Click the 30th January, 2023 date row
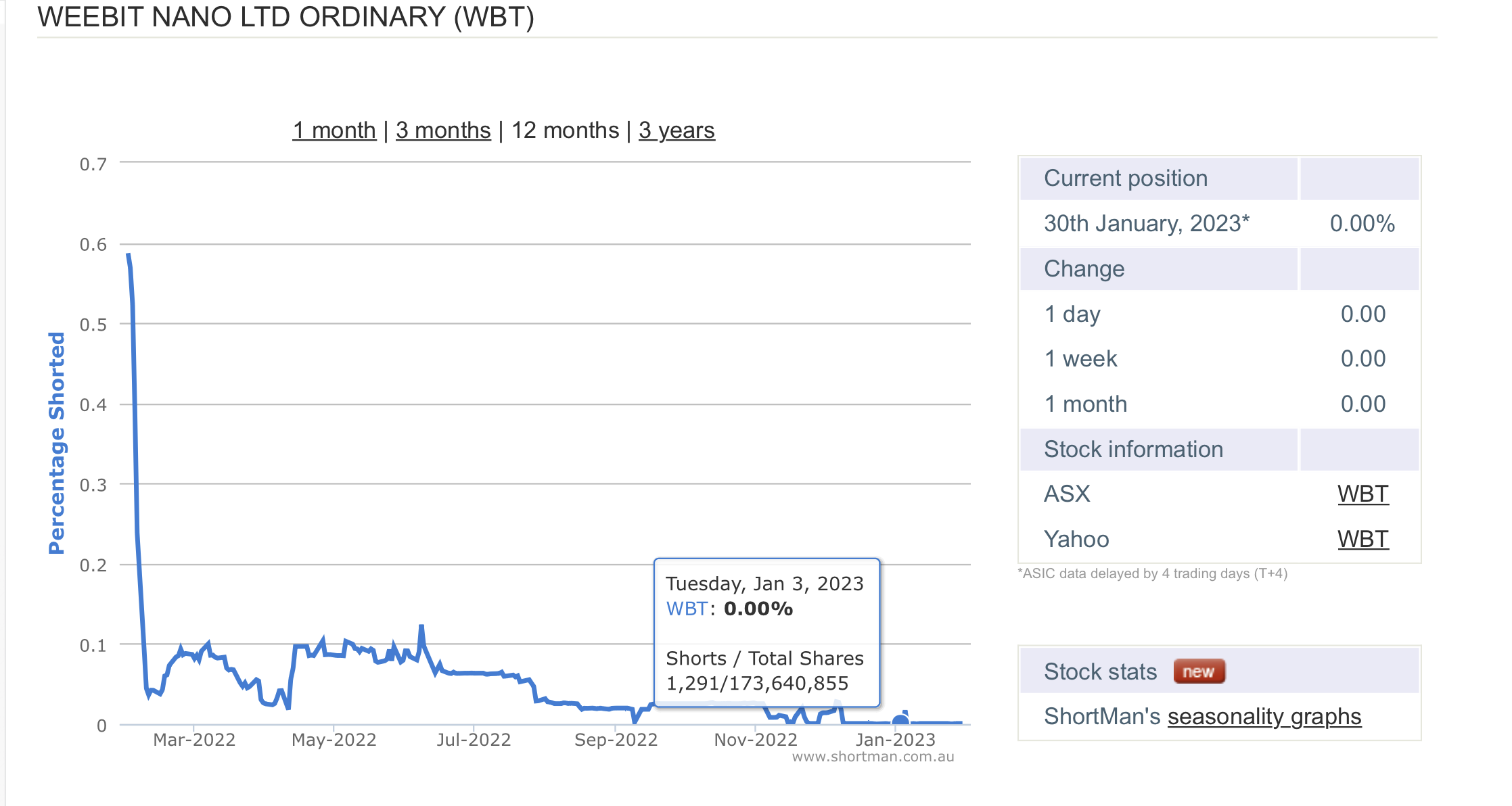 [1146, 224]
